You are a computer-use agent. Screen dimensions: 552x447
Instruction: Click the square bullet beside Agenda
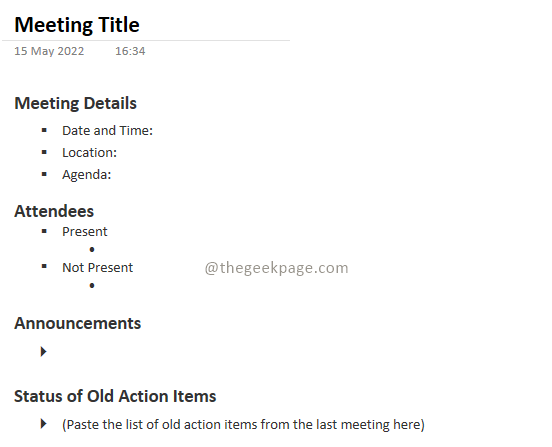click(x=44, y=174)
